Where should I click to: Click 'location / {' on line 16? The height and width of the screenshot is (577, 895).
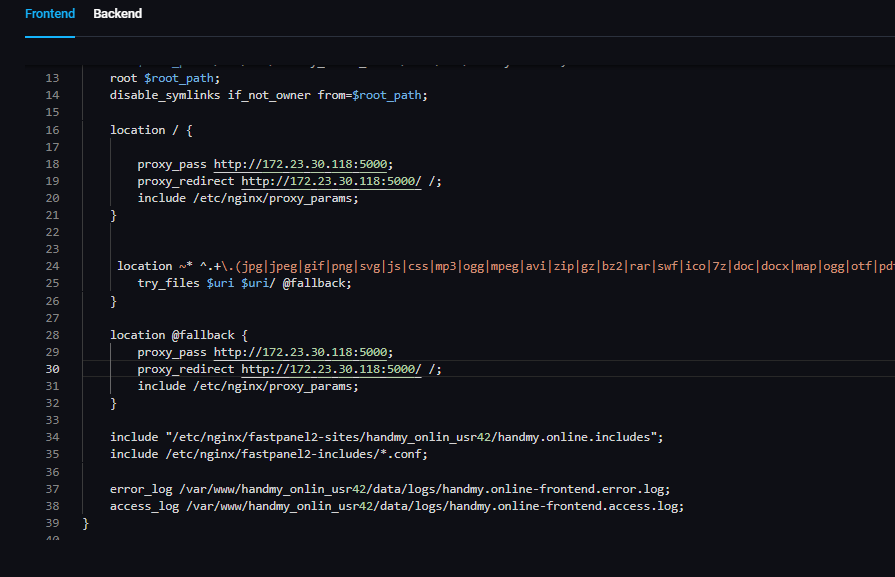[x=151, y=130]
